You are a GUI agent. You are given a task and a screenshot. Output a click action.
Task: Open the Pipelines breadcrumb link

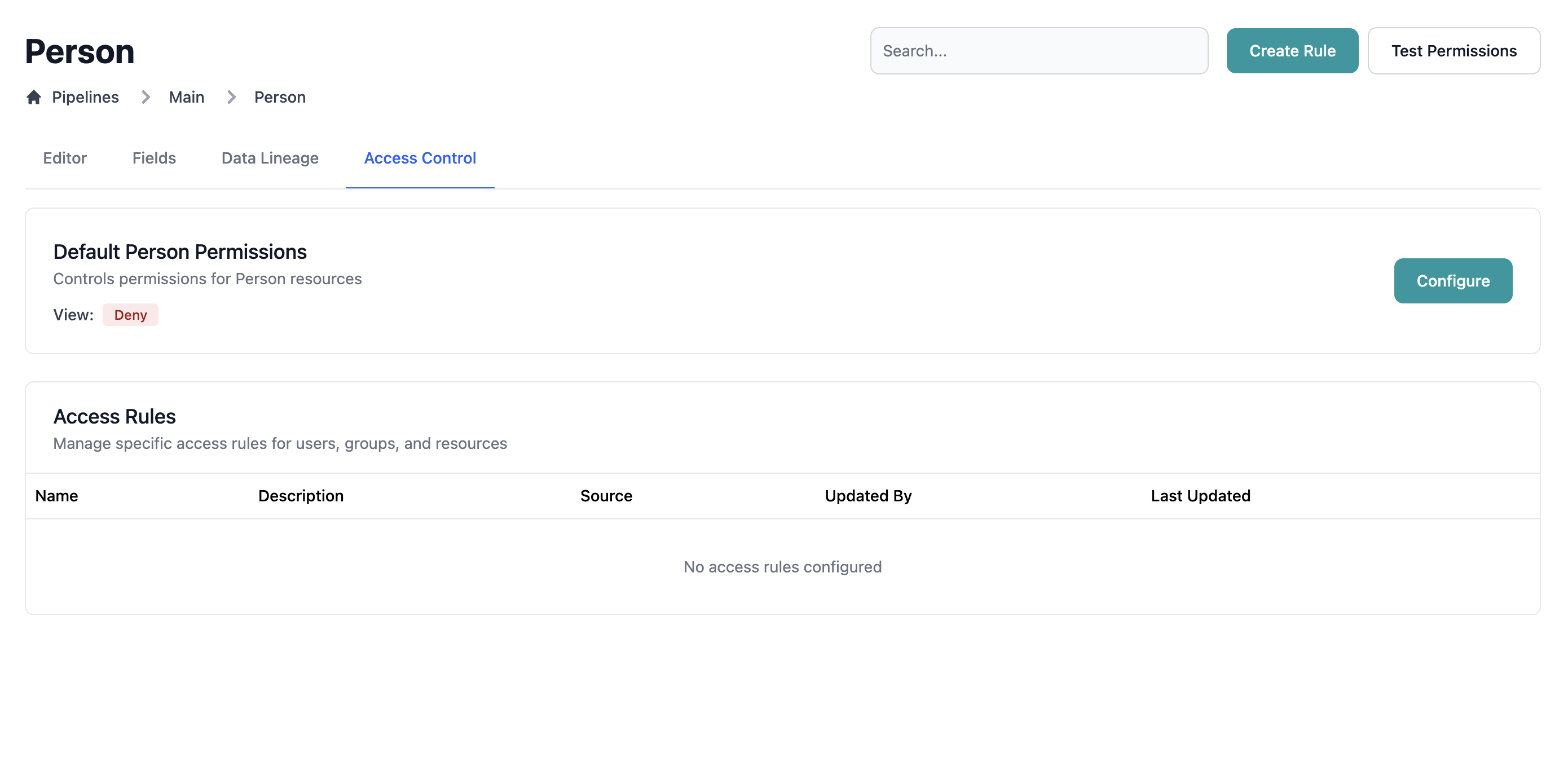tap(85, 98)
